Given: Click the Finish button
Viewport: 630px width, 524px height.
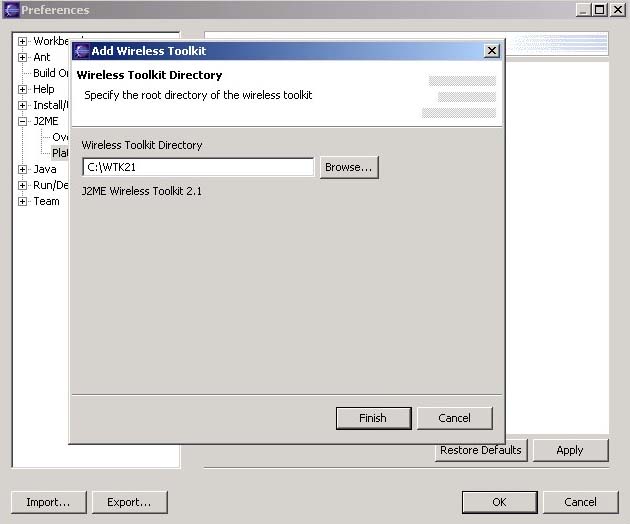Looking at the screenshot, I should [373, 418].
